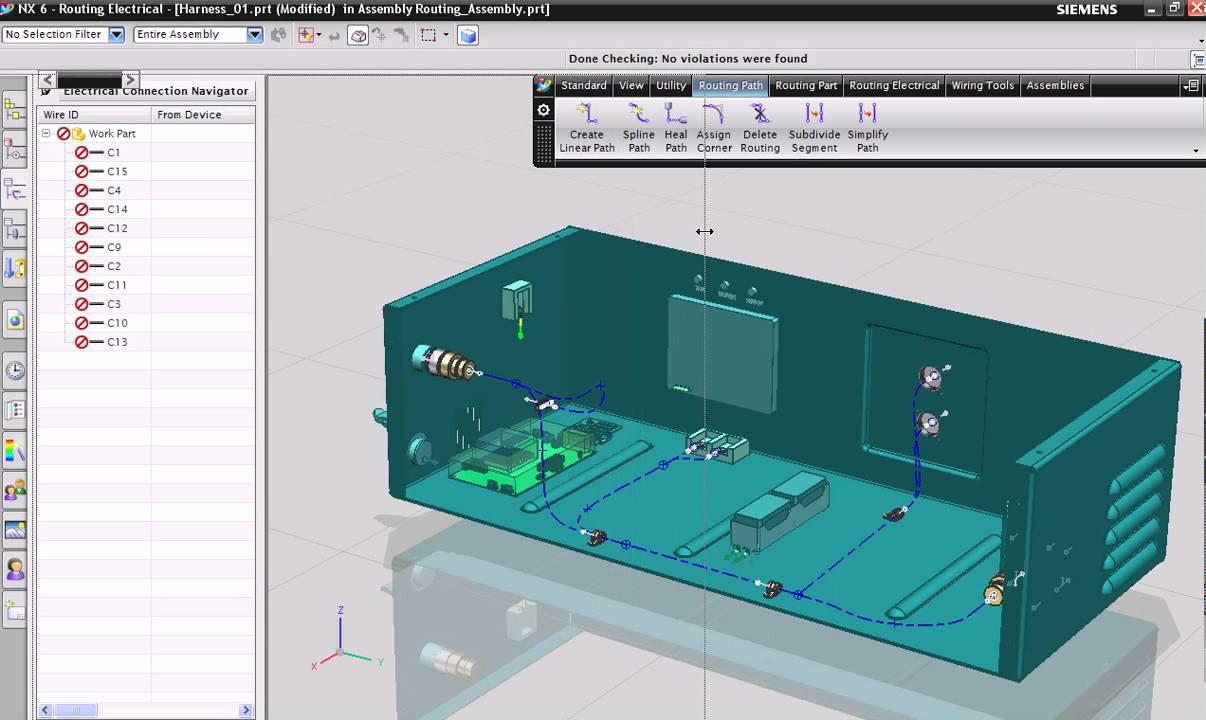Switch to the View tab
Screen dimensions: 1206x720
point(631,85)
